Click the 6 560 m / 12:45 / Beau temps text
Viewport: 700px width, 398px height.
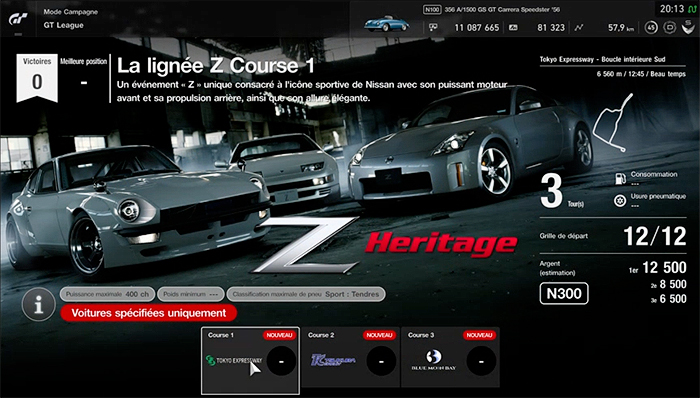[641, 74]
